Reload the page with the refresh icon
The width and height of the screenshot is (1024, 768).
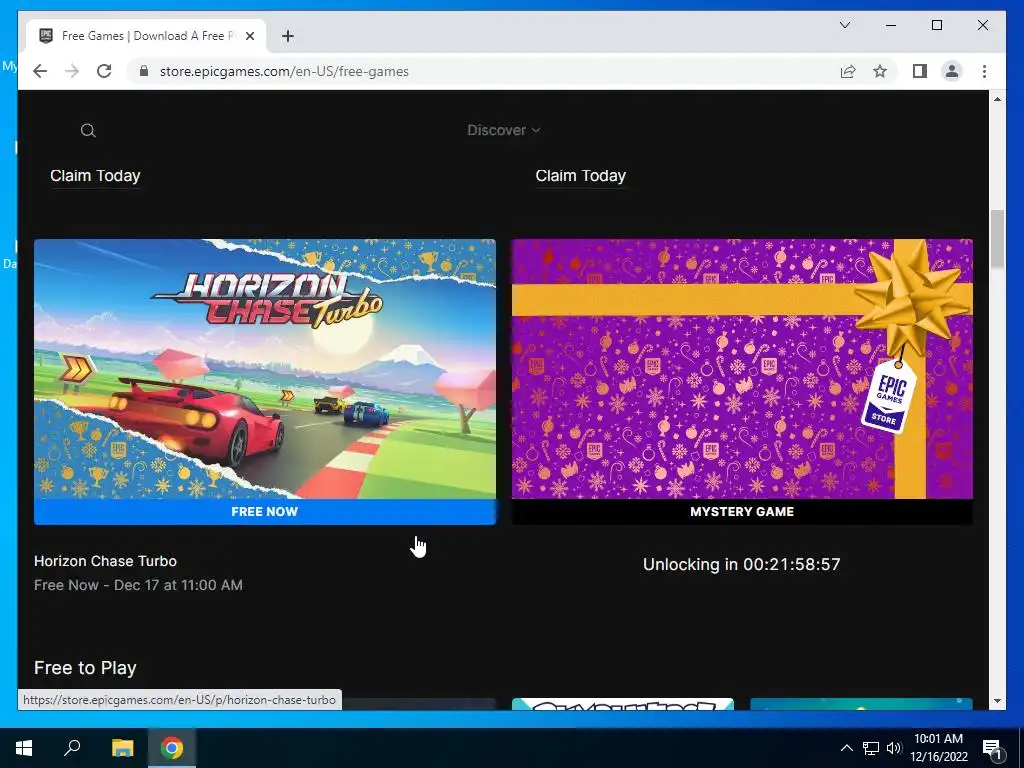104,71
